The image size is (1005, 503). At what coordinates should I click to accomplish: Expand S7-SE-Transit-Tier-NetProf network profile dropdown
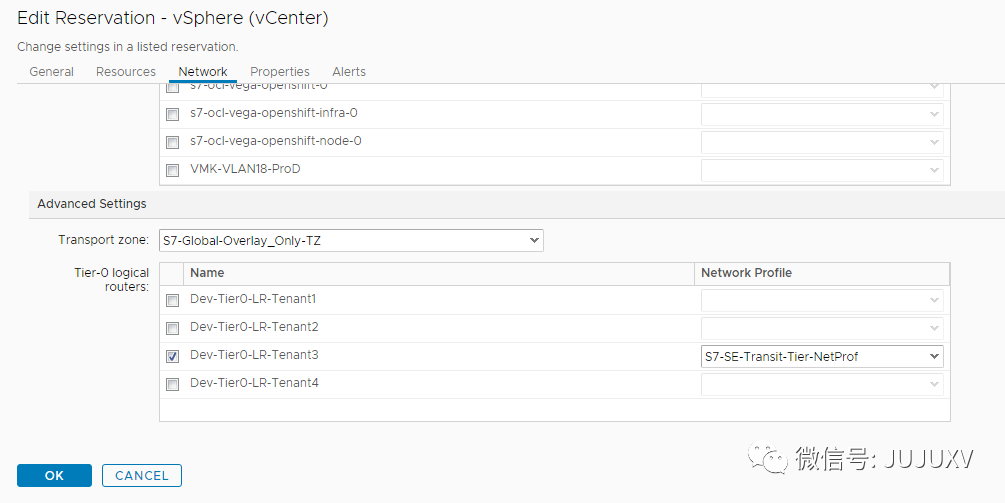[x=822, y=356]
